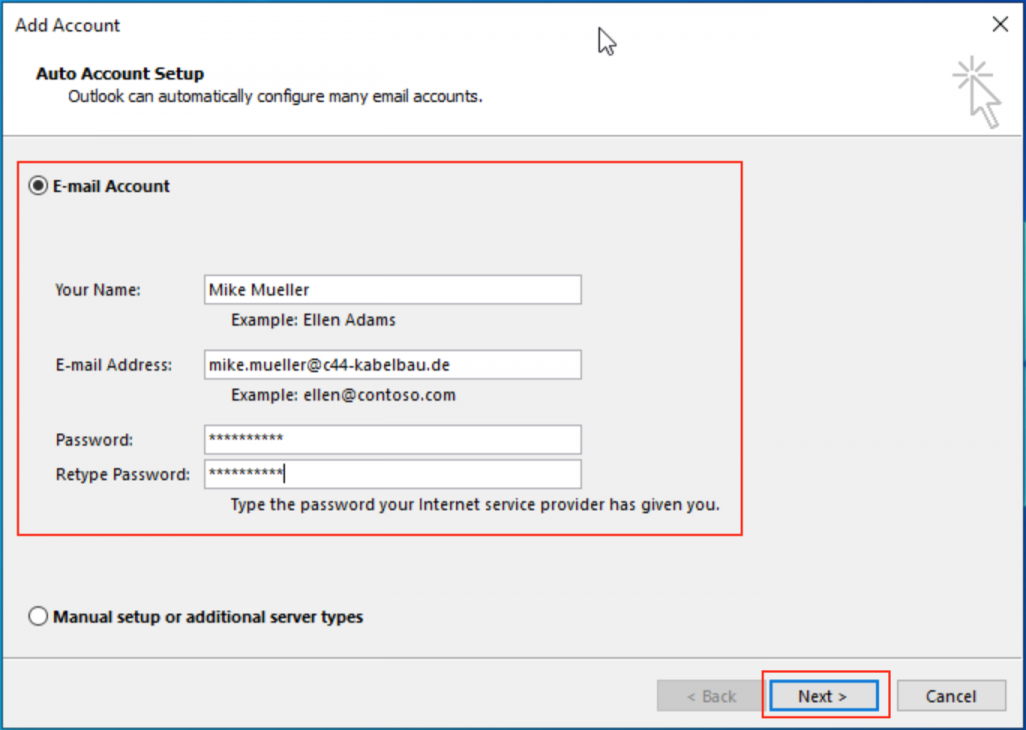
Task: Click the Cancel button
Action: (x=950, y=696)
